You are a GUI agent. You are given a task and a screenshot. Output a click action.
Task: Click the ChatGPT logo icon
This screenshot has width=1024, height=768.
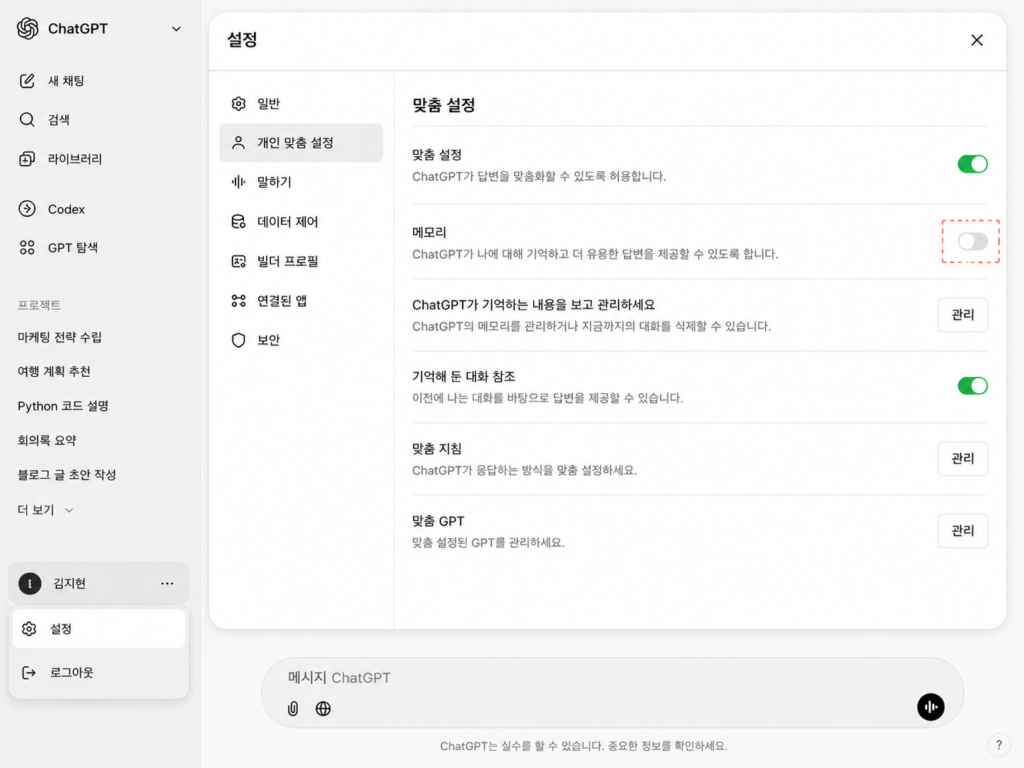click(x=27, y=29)
